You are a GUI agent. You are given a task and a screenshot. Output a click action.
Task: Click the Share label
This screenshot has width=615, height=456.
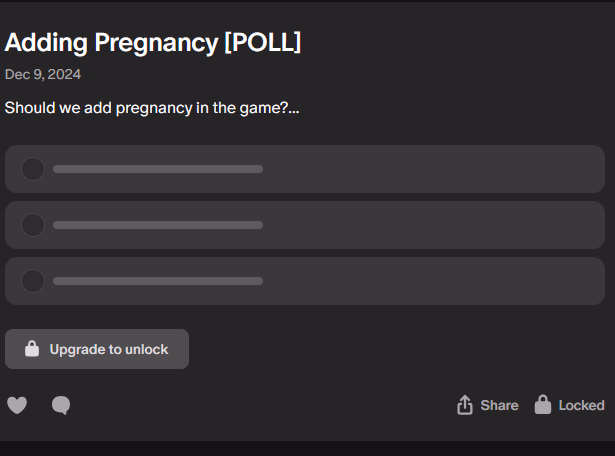(499, 405)
